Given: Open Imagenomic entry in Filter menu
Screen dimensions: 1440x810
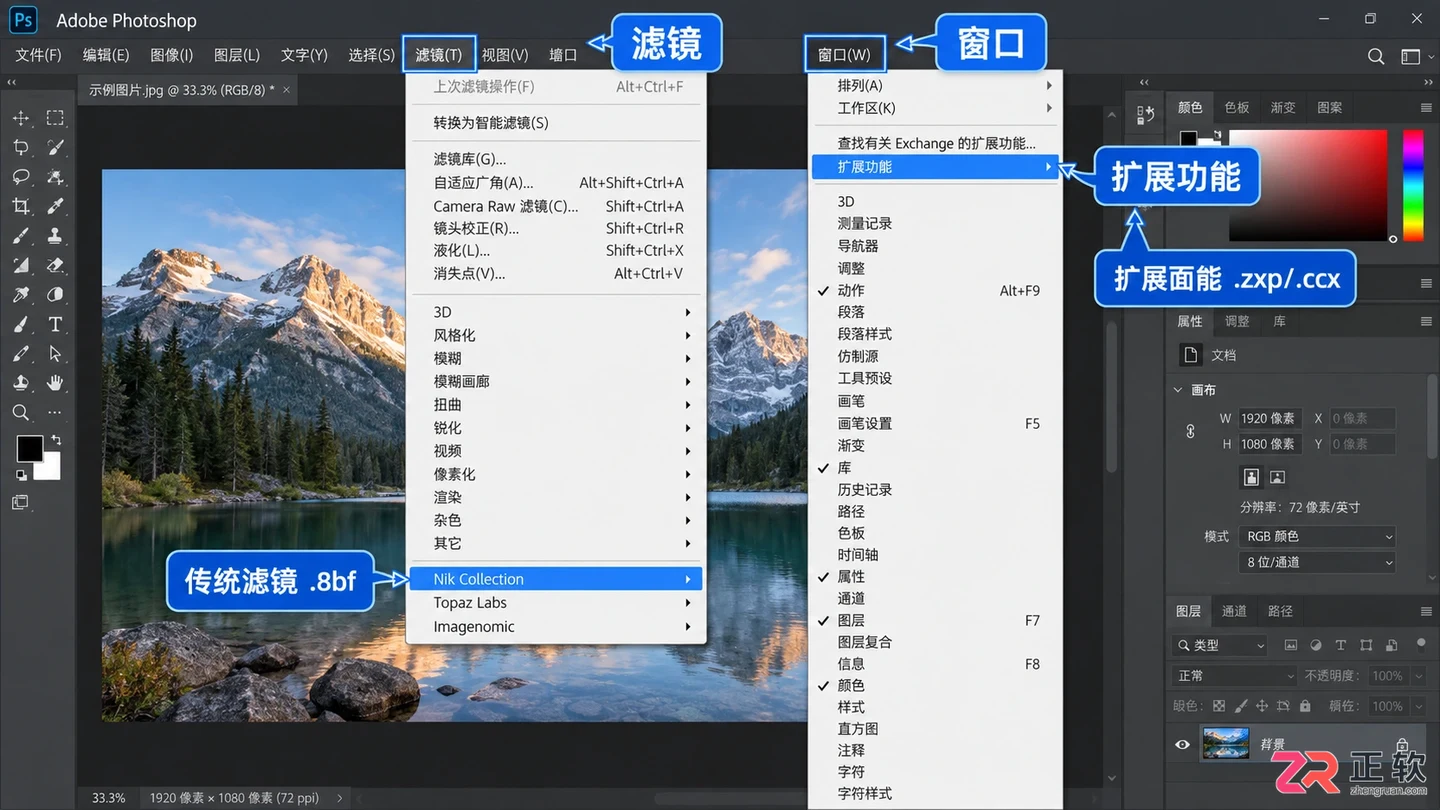Looking at the screenshot, I should [555, 627].
